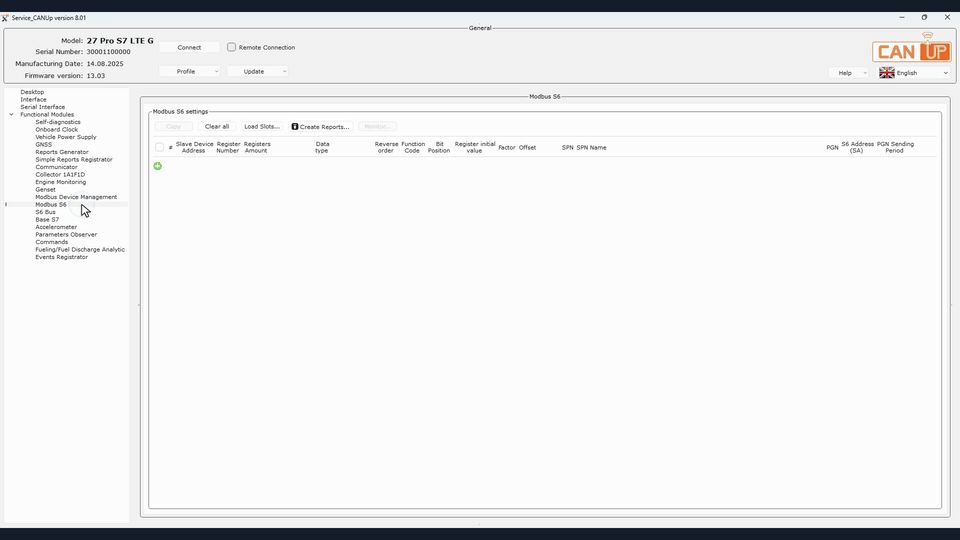Collapse the Functional Modules tree node
Screen dimensions: 960x540
coord(12,114)
